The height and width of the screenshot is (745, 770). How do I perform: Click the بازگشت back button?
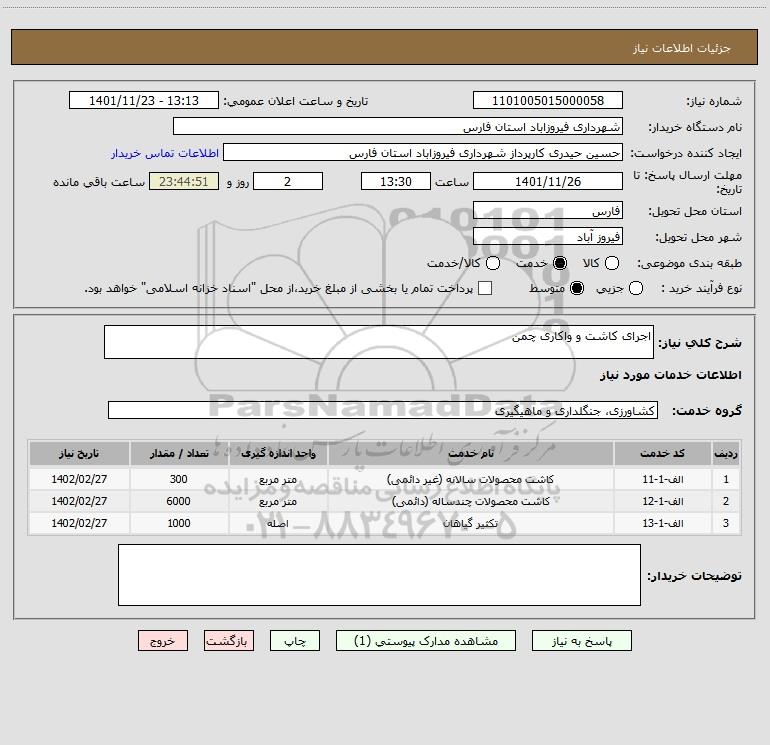pos(229,641)
